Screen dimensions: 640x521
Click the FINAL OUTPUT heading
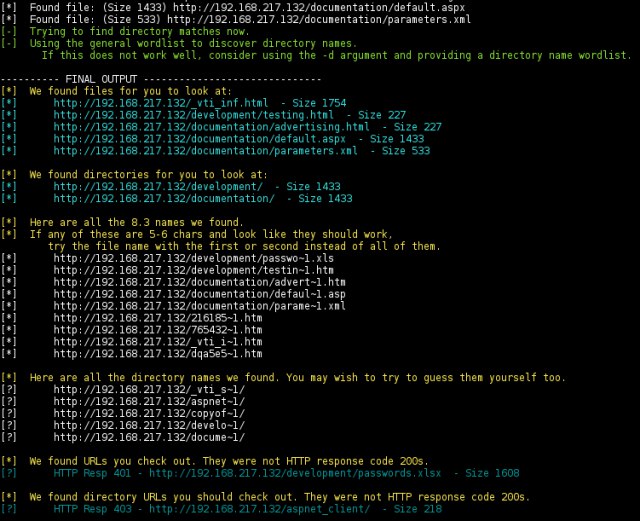coord(101,79)
